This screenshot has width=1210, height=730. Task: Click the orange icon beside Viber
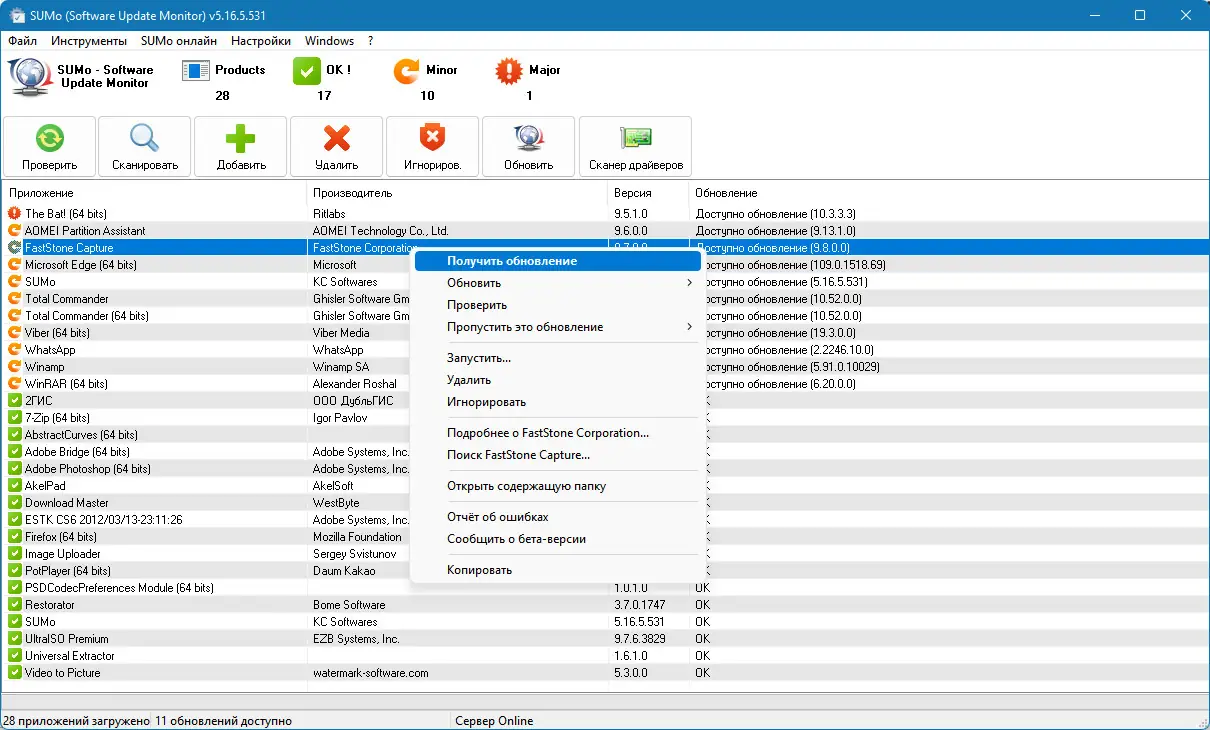click(14, 333)
